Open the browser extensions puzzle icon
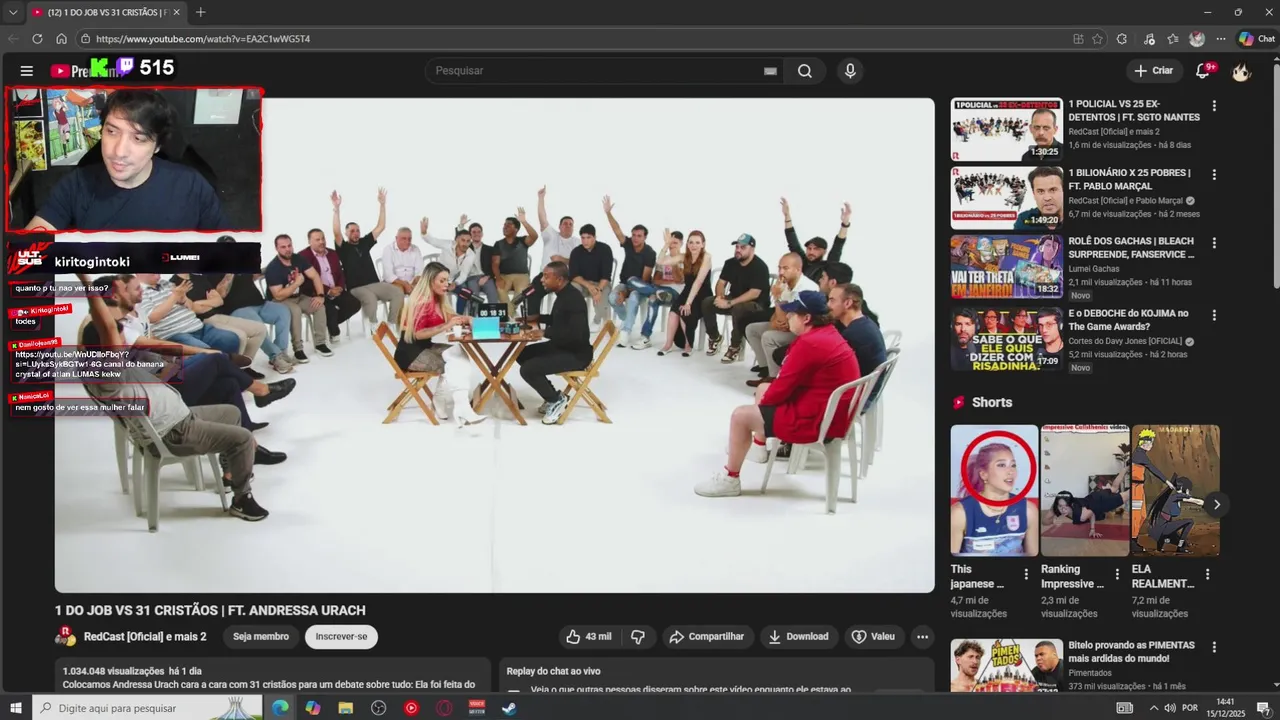1280x720 pixels. pos(1122,39)
